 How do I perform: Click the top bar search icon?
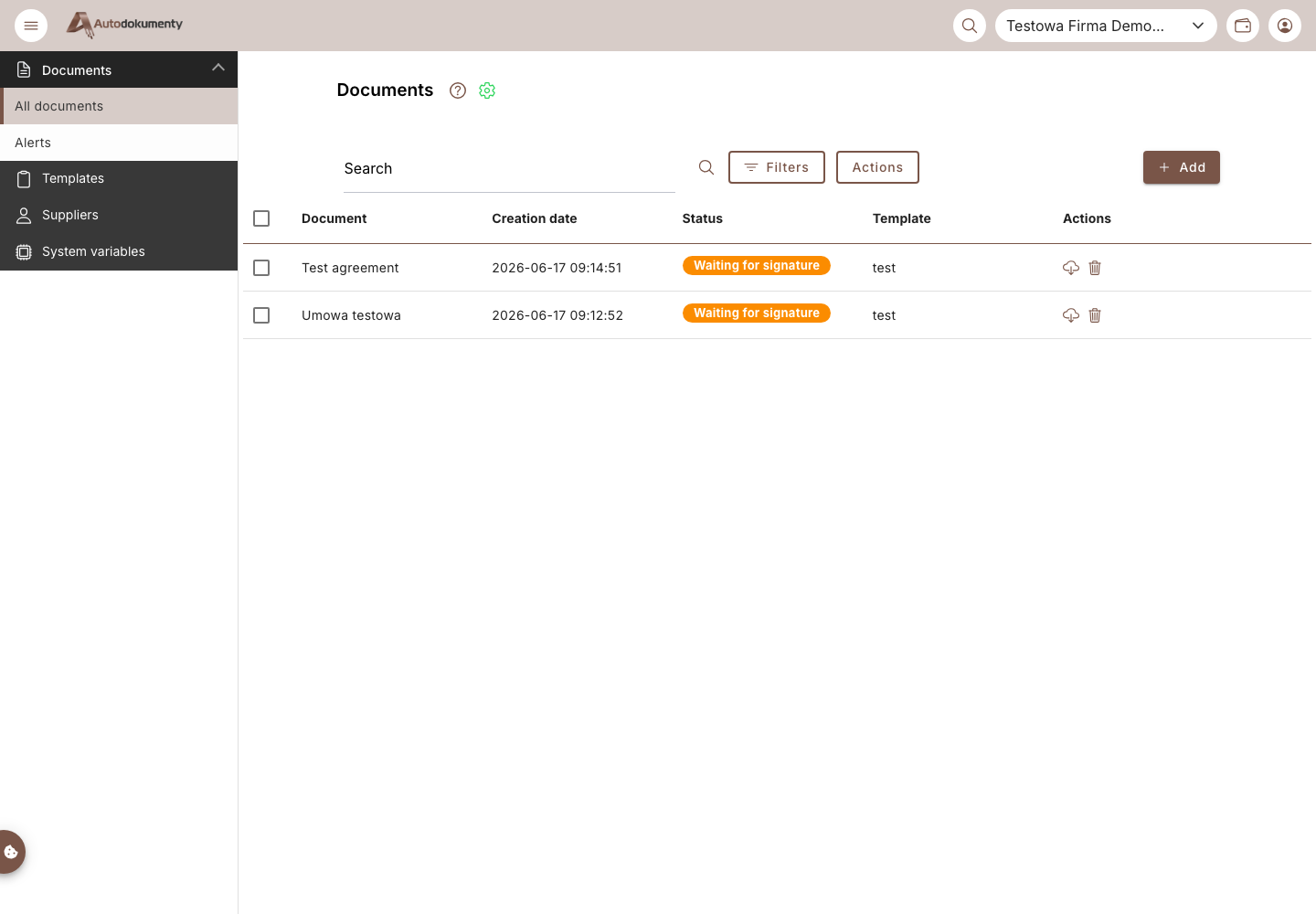(970, 26)
